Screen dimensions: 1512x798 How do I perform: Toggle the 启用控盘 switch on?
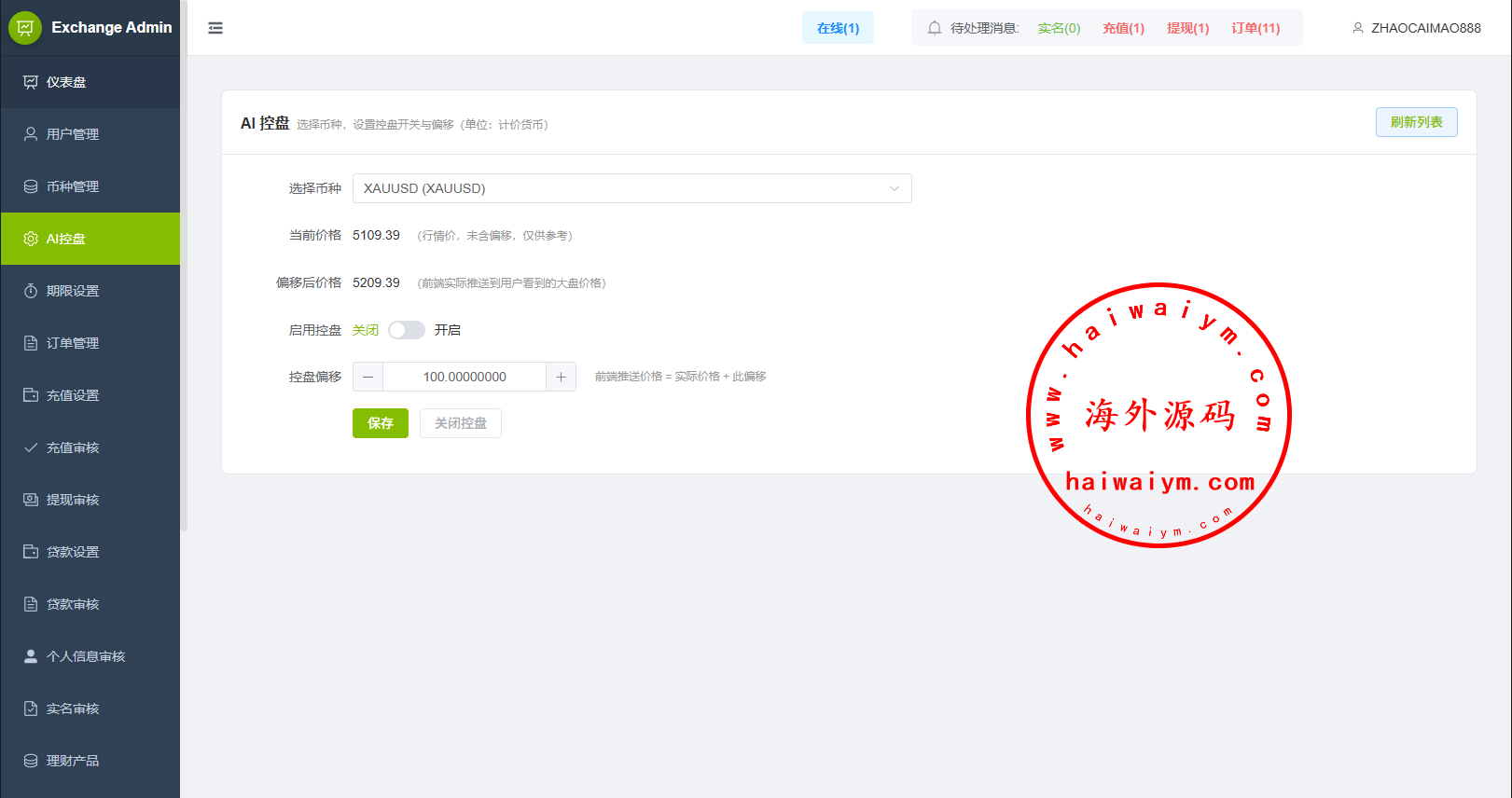coord(406,330)
